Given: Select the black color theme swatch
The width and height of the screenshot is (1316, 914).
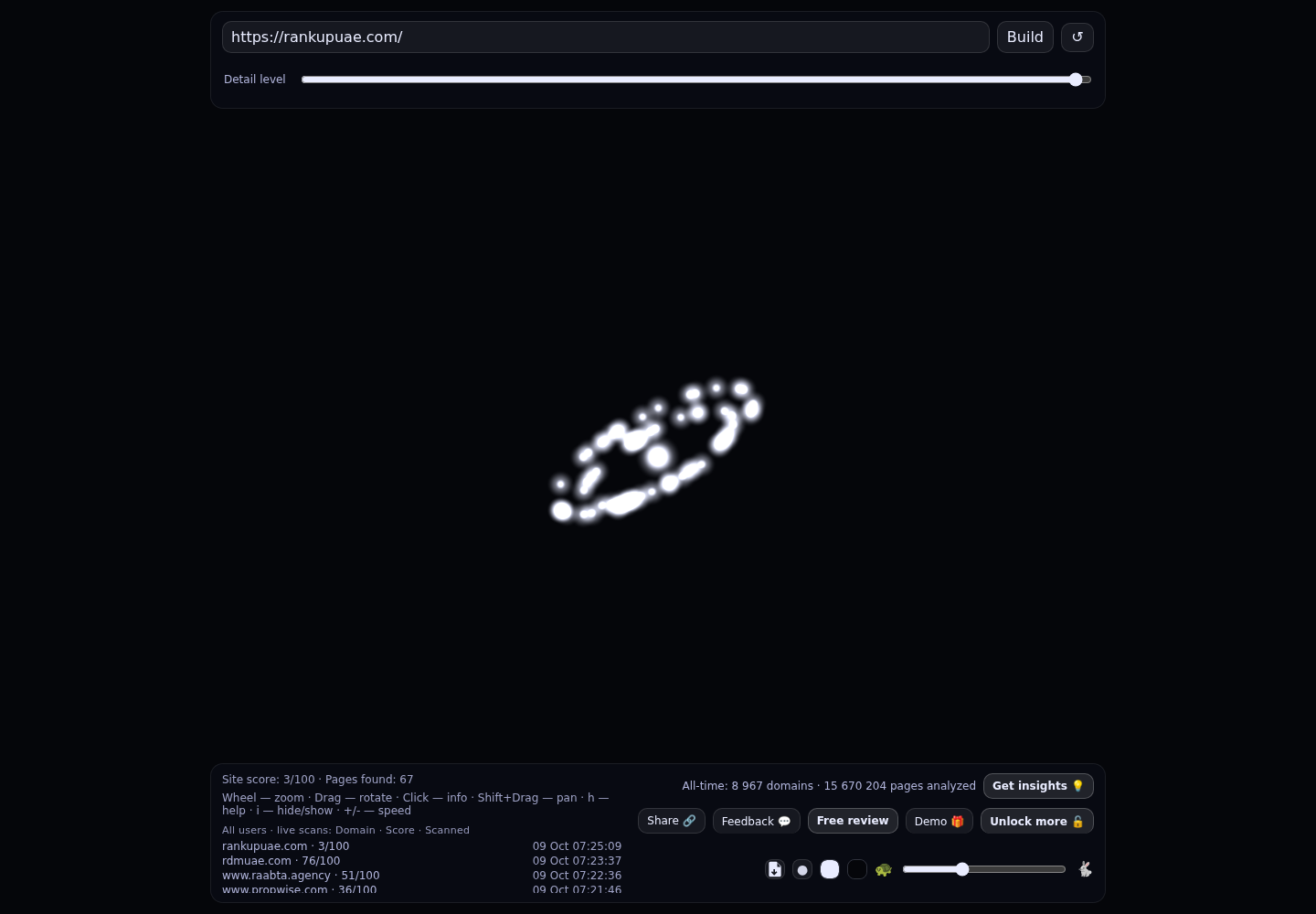Looking at the screenshot, I should [857, 869].
